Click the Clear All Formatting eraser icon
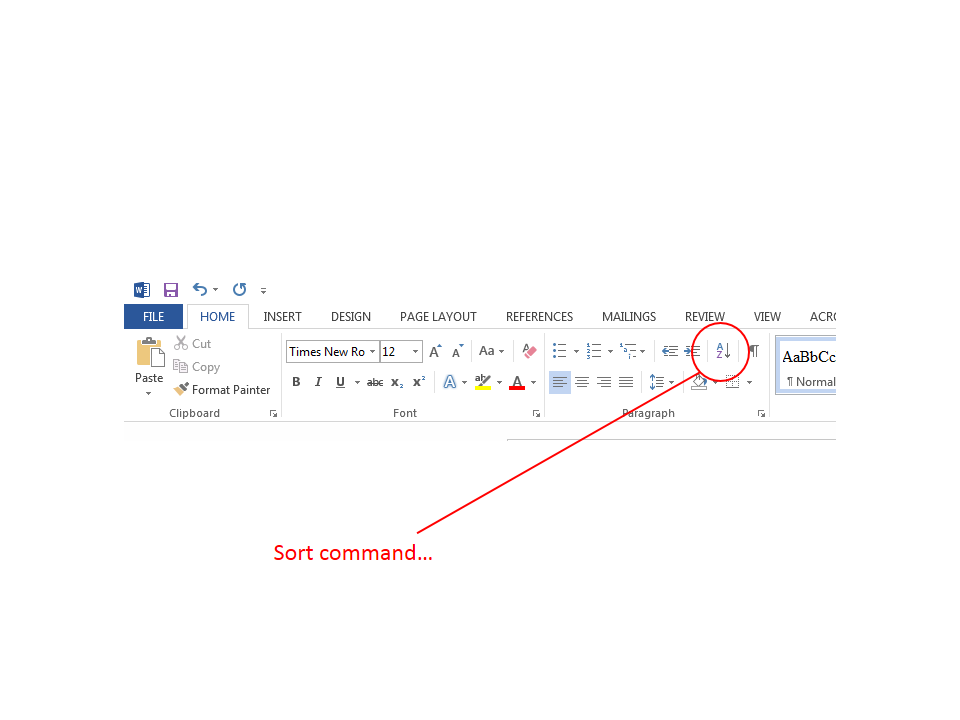The height and width of the screenshot is (720, 960). click(x=529, y=351)
